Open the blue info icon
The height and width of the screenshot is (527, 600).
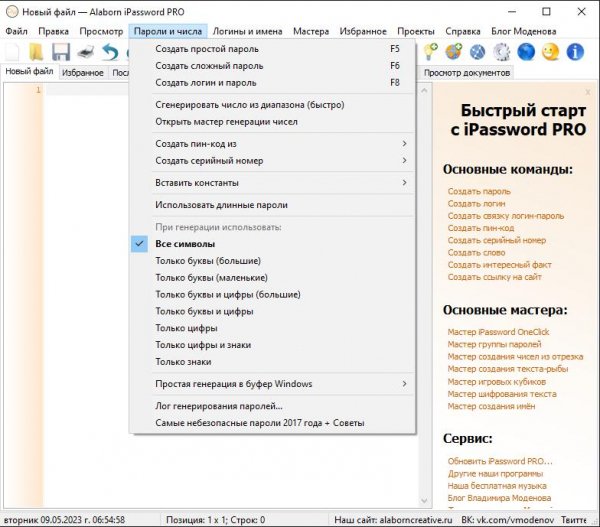575,52
